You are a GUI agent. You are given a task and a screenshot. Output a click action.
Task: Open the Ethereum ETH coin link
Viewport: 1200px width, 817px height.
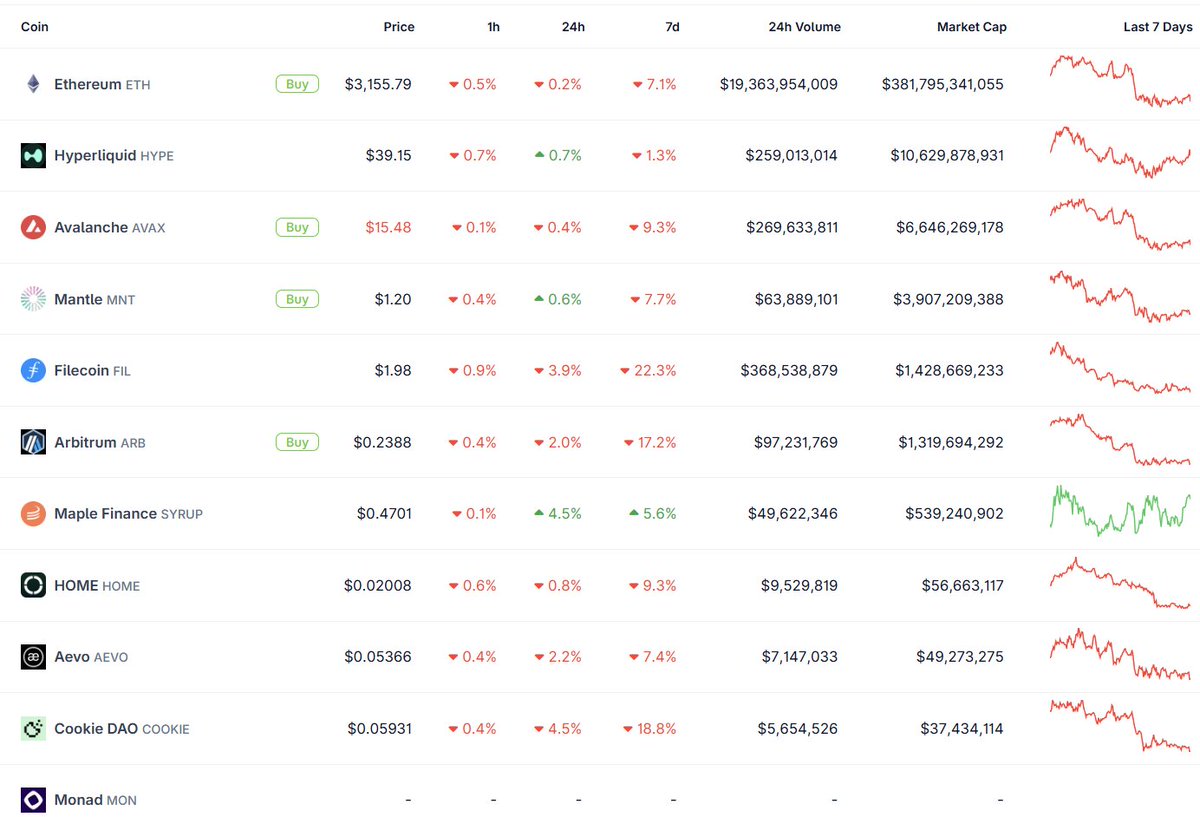102,85
